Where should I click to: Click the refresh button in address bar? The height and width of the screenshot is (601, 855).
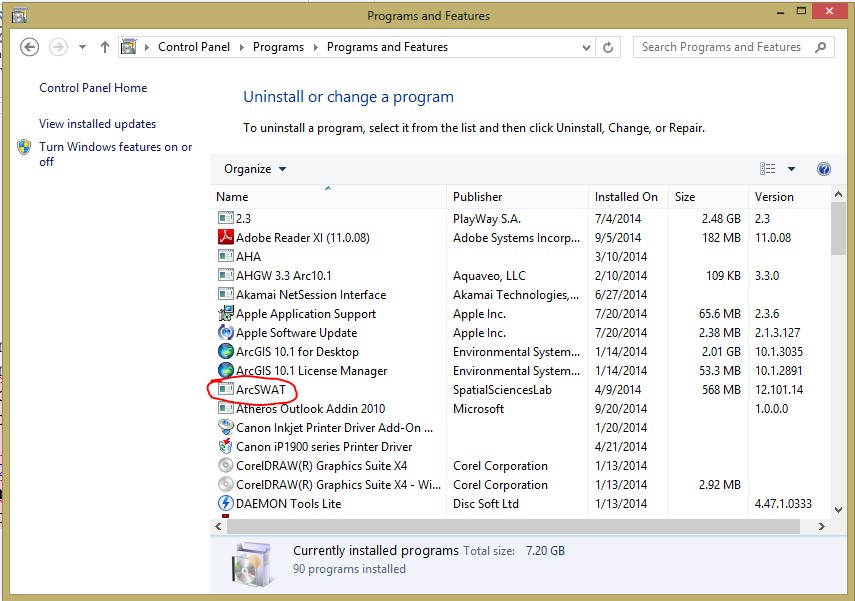(609, 46)
